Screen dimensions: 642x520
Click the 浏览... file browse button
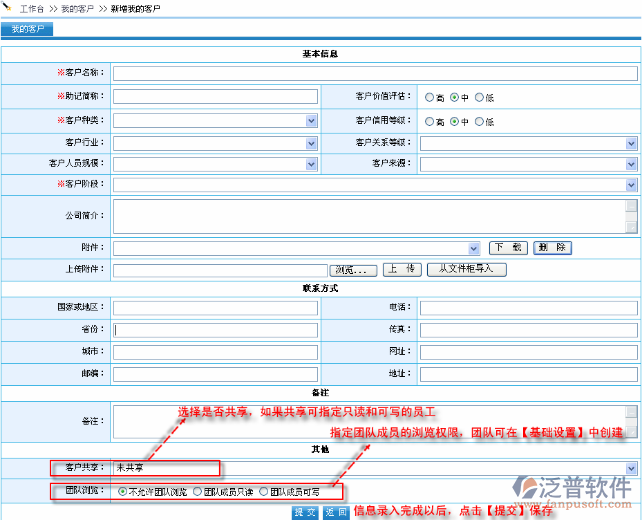pyautogui.click(x=353, y=270)
